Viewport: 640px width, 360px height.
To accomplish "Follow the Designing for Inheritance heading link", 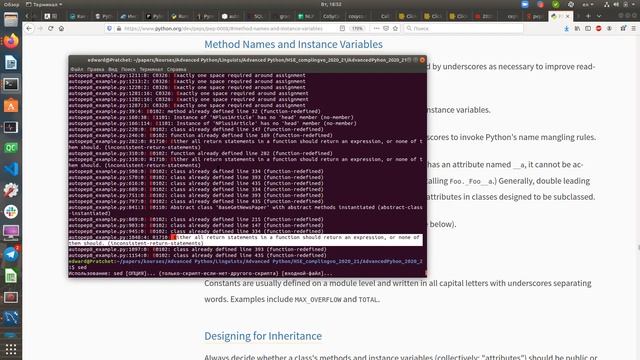I will pyautogui.click(x=263, y=336).
